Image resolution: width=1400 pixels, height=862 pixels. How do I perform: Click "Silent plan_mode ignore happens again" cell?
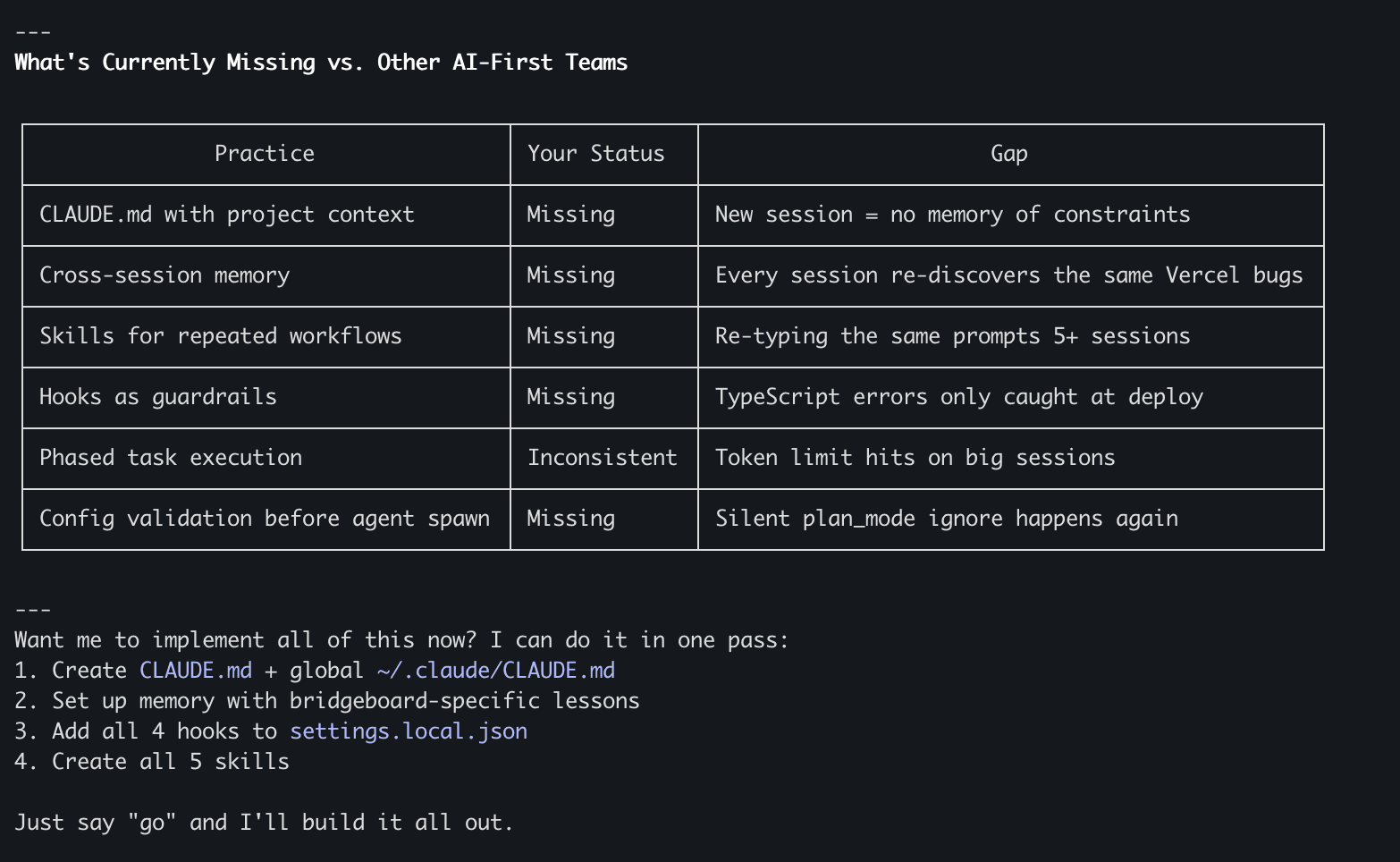click(x=946, y=519)
